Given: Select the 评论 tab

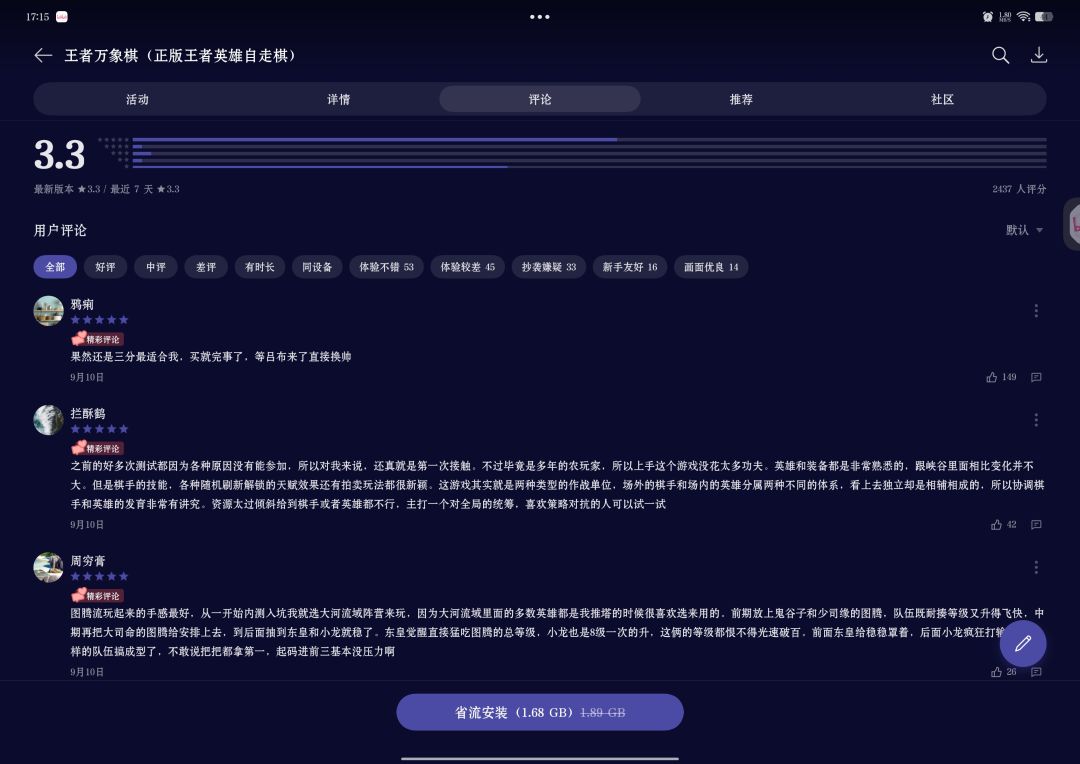Looking at the screenshot, I should (x=540, y=99).
